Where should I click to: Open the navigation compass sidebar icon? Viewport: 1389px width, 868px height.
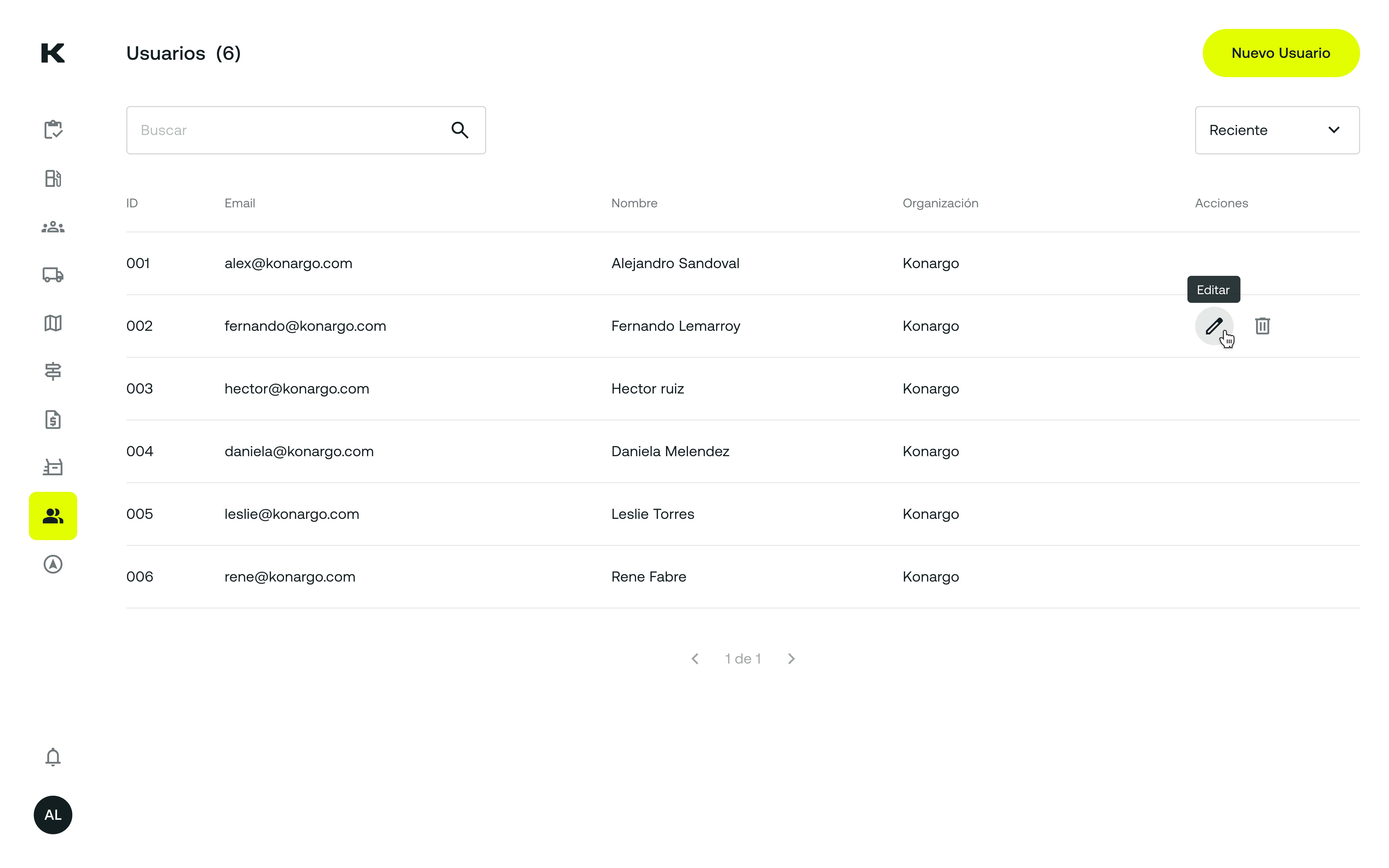(53, 564)
